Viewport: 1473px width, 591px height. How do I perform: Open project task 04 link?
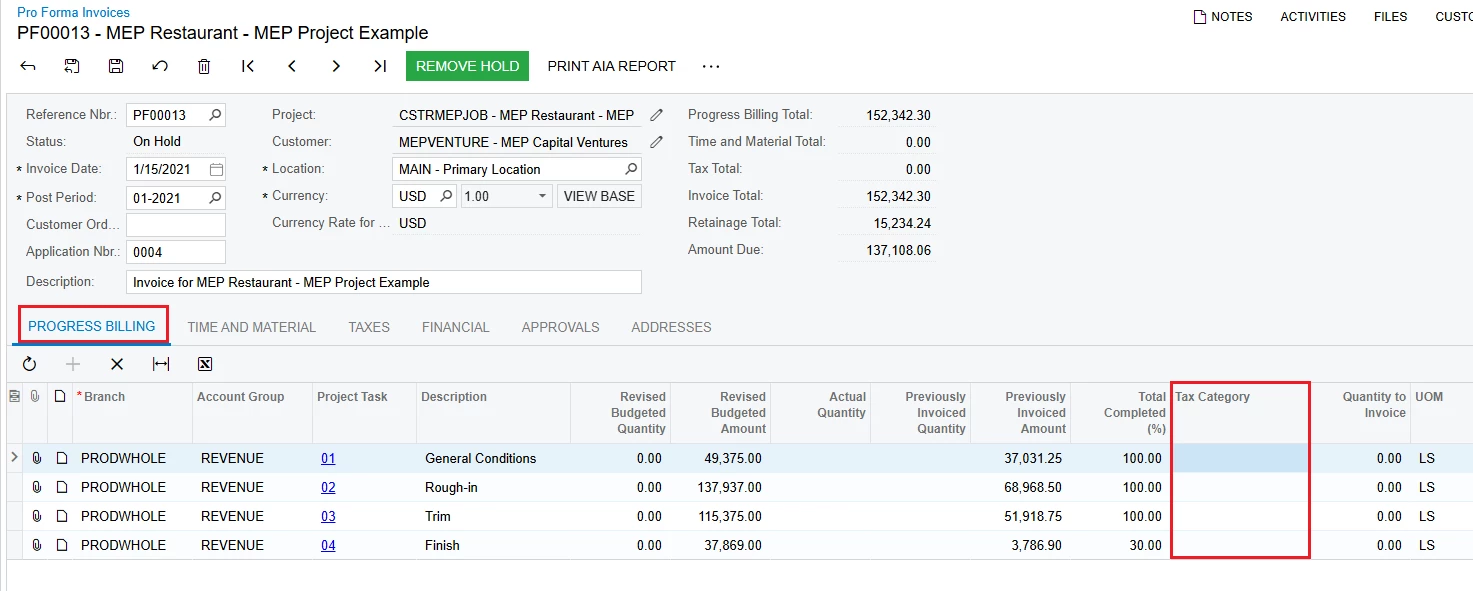[x=328, y=545]
